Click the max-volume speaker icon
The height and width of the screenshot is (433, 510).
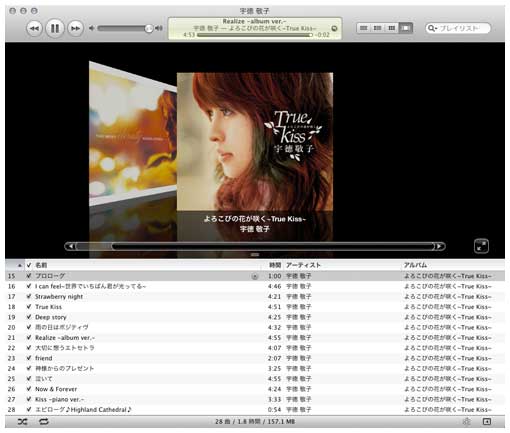[159, 28]
